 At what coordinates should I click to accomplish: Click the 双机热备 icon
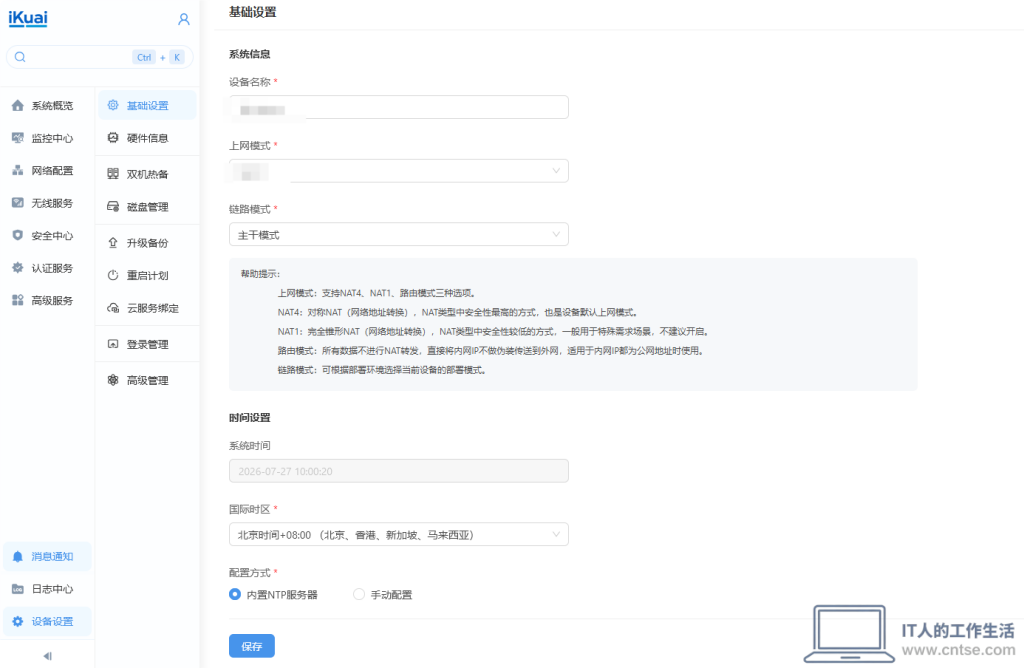point(113,174)
